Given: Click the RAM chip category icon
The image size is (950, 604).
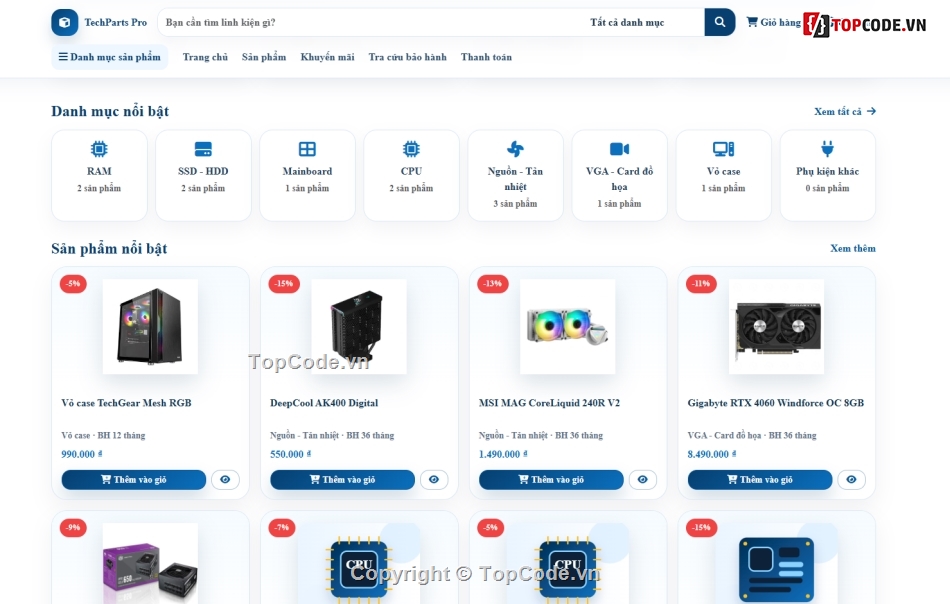Looking at the screenshot, I should 99,149.
